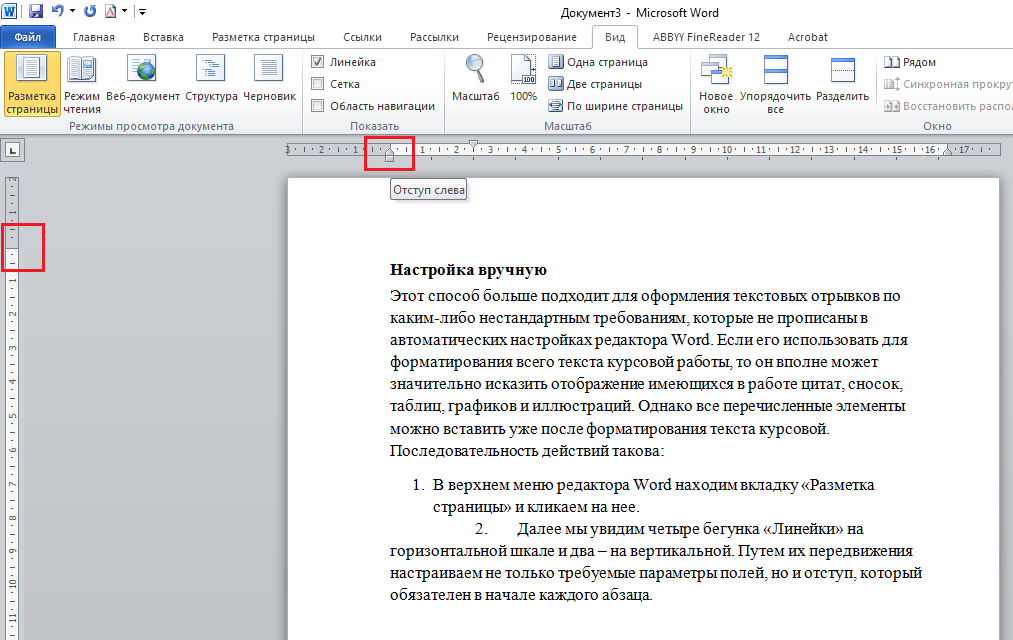Switch to Режим чтения view
The height and width of the screenshot is (640, 1013).
click(x=82, y=84)
